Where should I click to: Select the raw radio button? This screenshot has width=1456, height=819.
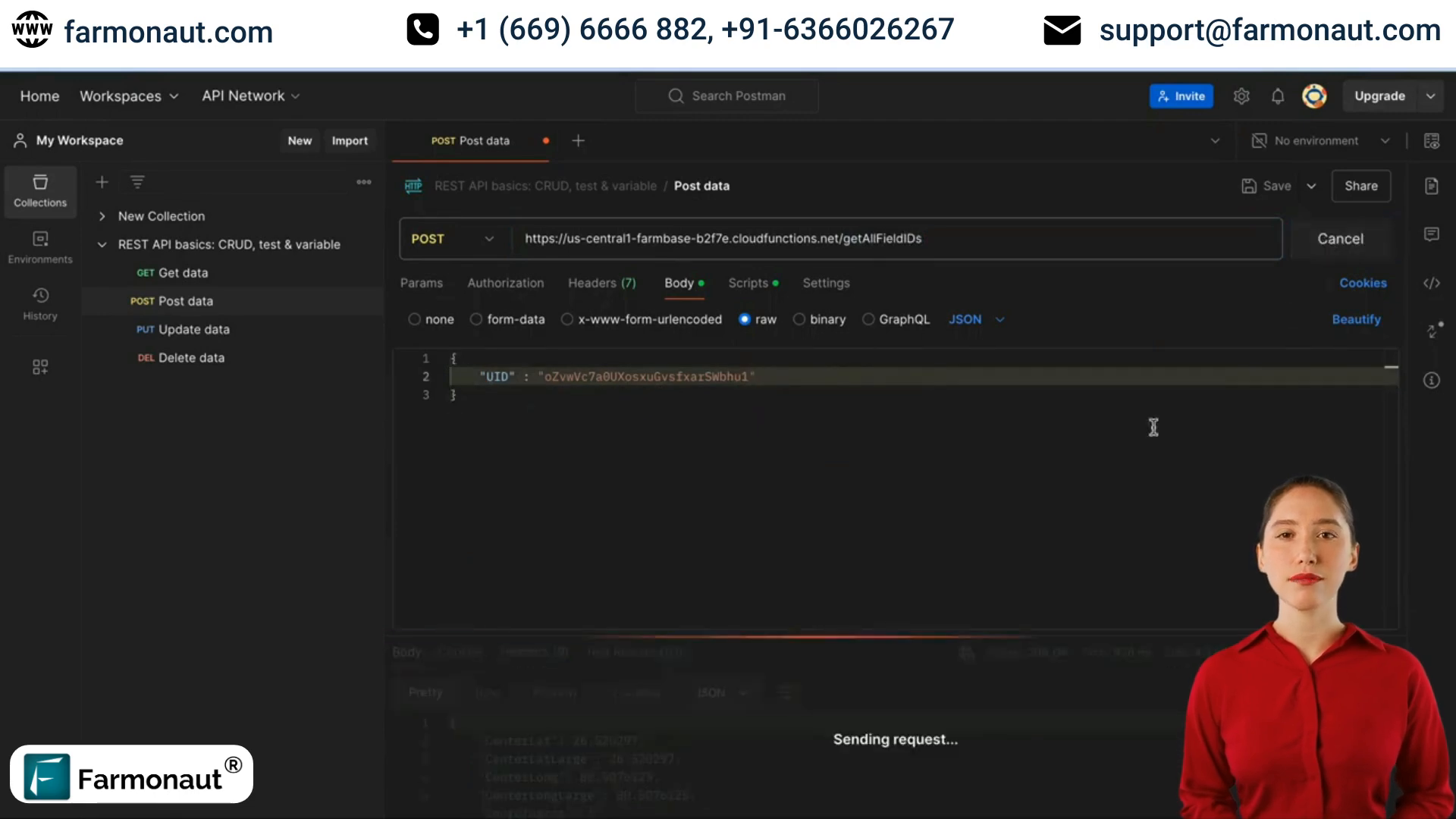pos(745,318)
